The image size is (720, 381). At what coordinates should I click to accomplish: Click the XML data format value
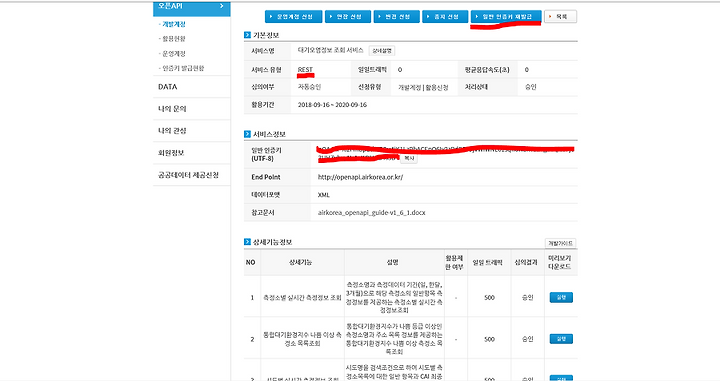coord(324,195)
